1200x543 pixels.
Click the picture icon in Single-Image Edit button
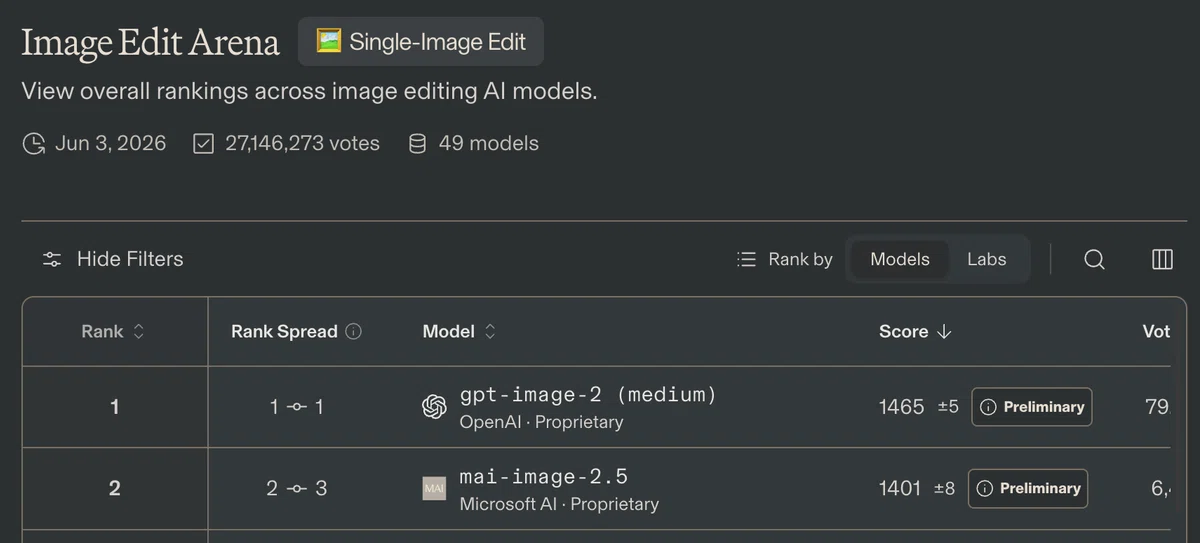pyautogui.click(x=329, y=41)
